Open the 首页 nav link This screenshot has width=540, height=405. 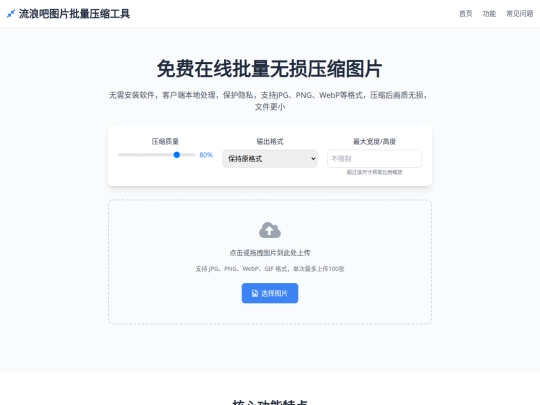466,14
